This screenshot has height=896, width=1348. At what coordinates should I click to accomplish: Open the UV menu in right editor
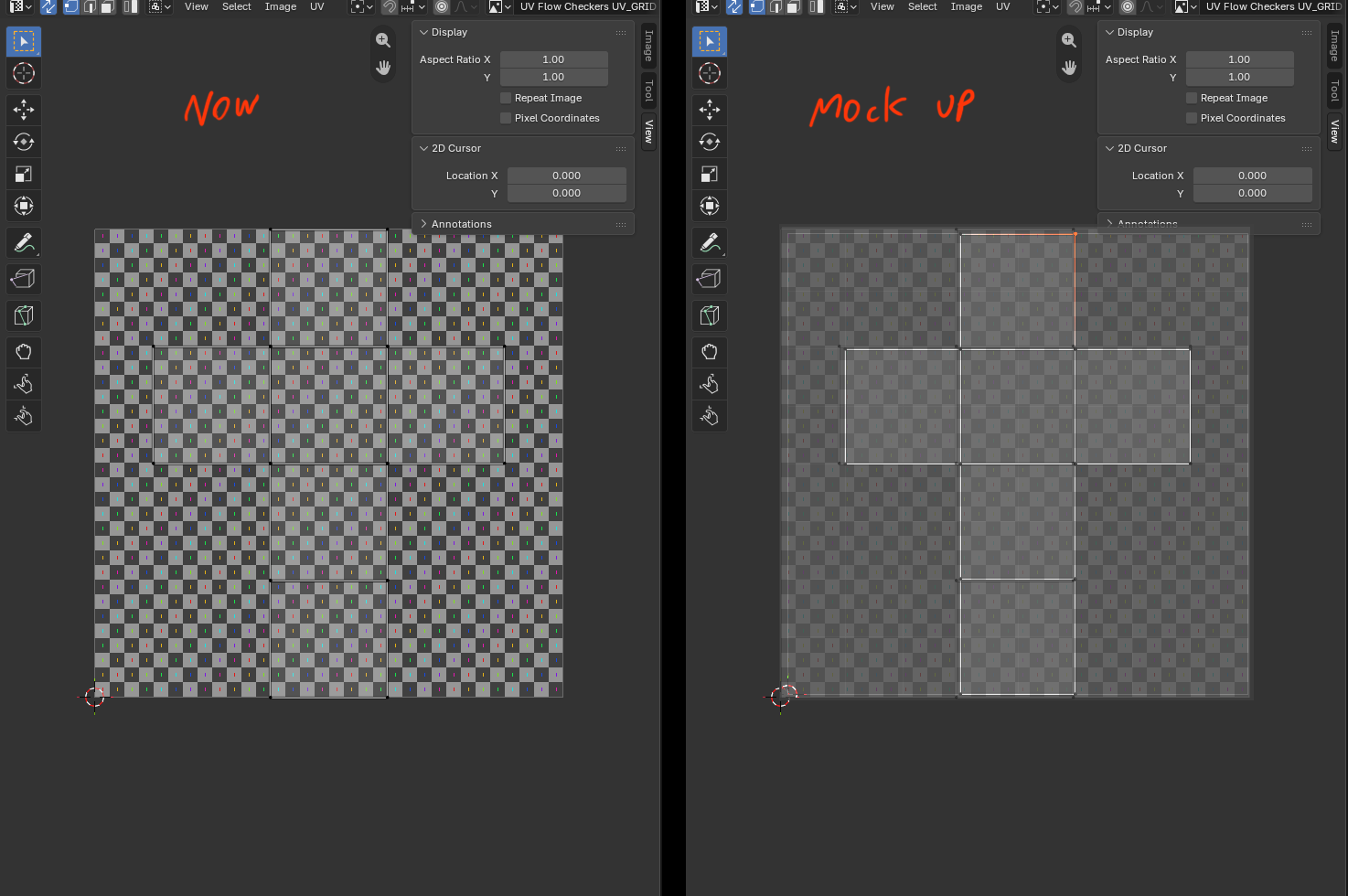1003,6
